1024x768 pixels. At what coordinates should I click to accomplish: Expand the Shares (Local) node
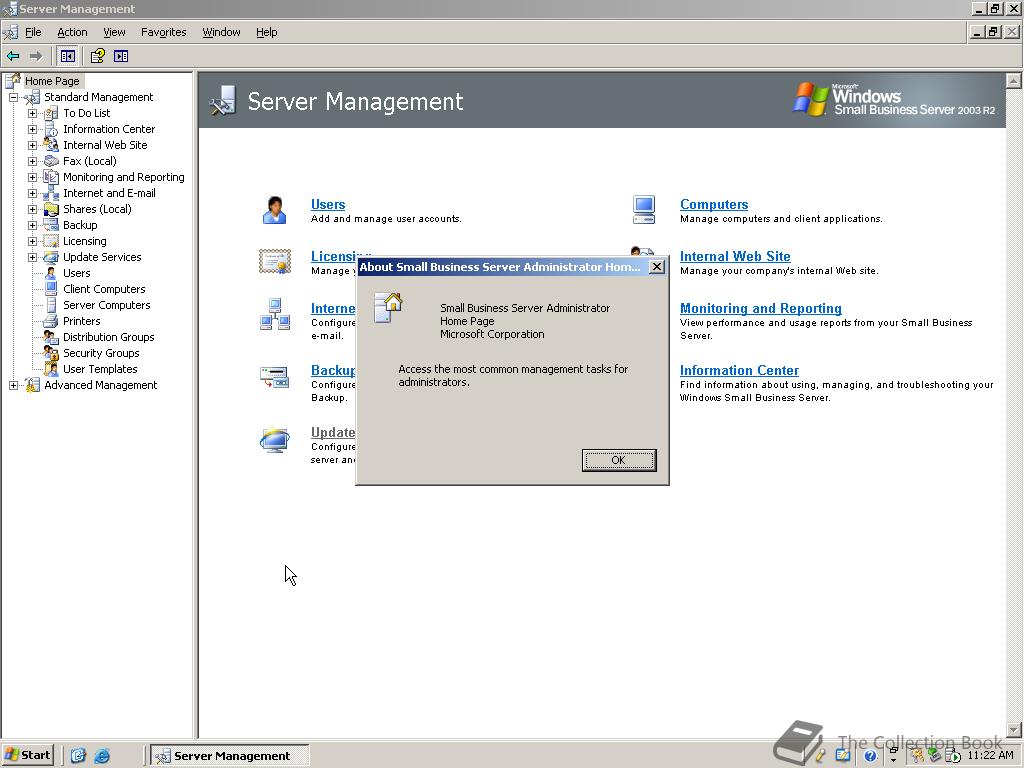(32, 210)
